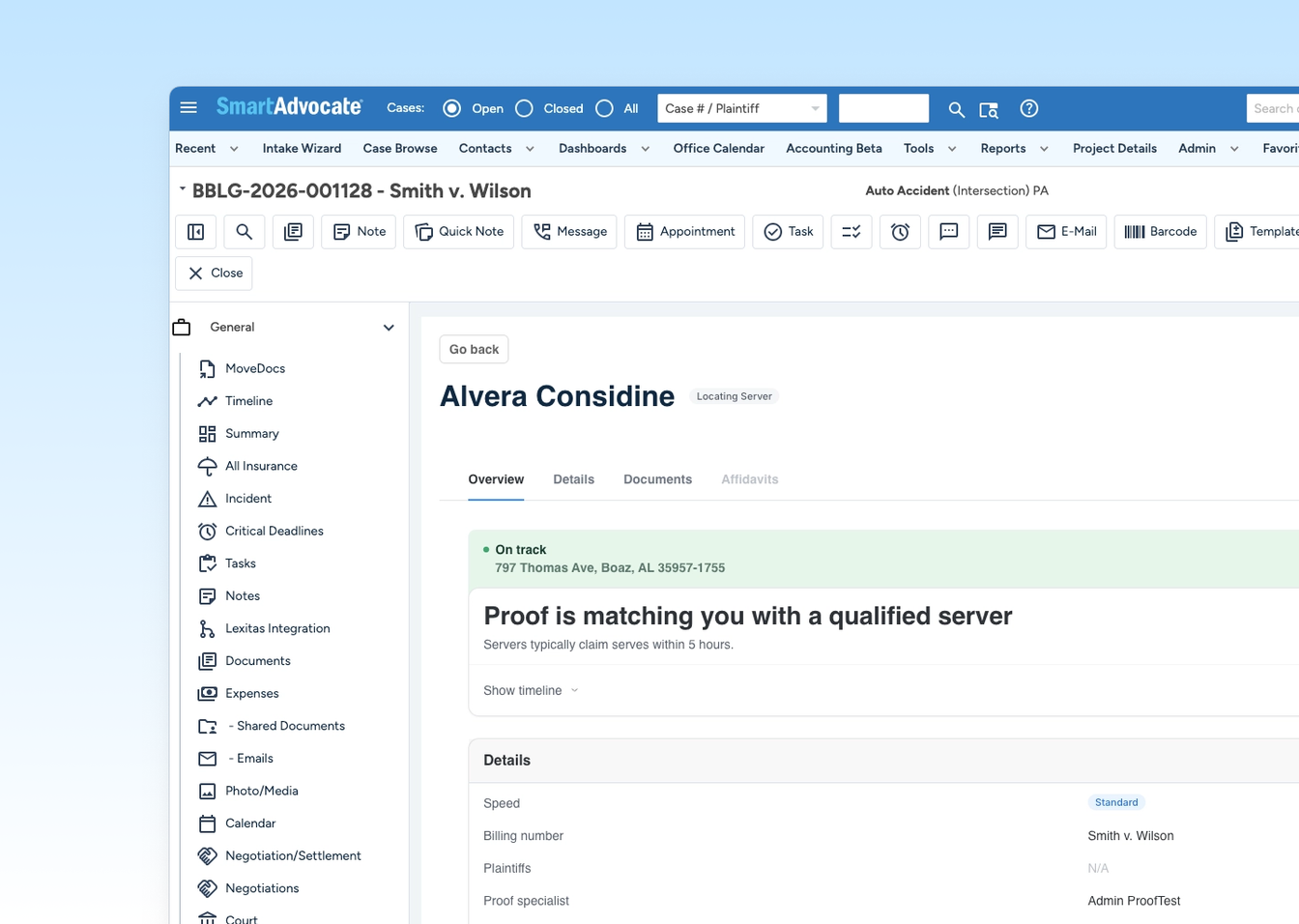Click the case toolbar search icon
Image resolution: width=1299 pixels, height=924 pixels.
245,232
